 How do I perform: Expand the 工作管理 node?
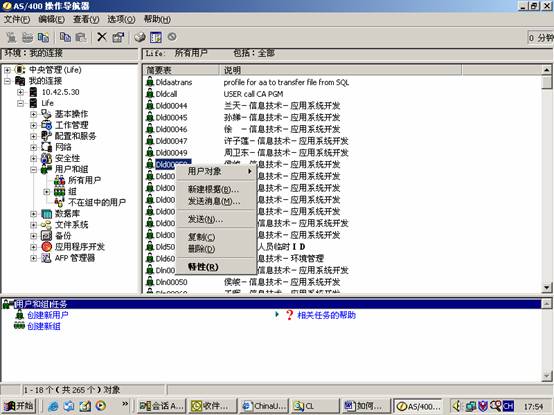34,125
